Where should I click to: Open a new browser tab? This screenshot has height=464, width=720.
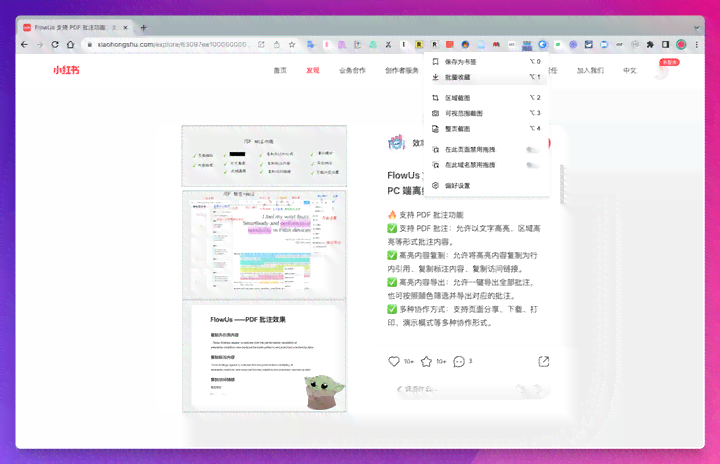coord(144,28)
